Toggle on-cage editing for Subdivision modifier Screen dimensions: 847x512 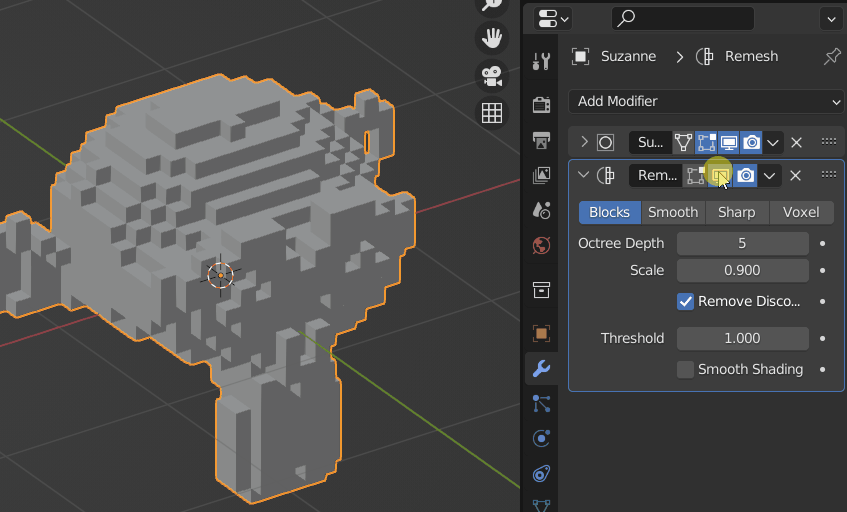click(x=683, y=143)
